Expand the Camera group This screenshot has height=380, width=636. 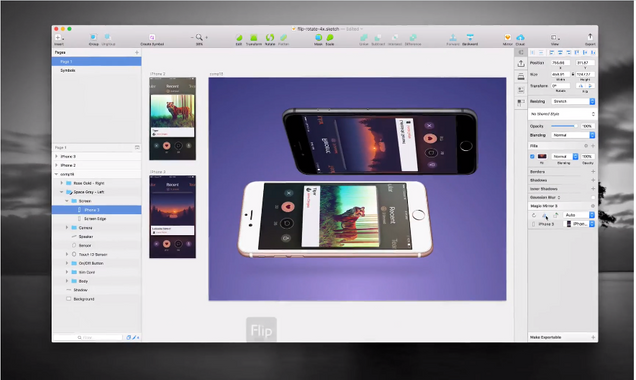pyautogui.click(x=67, y=228)
